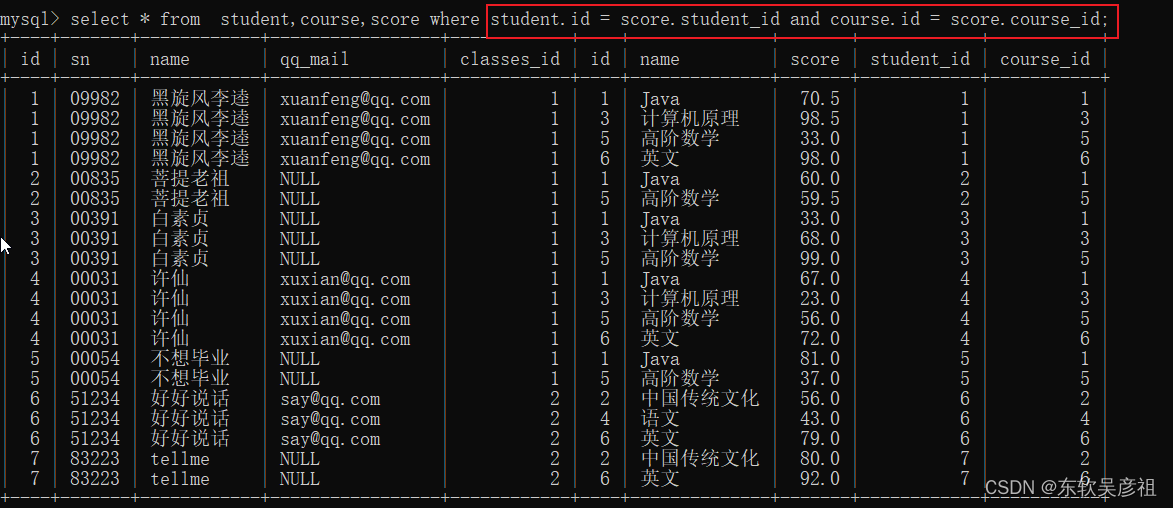1173x508 pixels.
Task: Click the mysql> prompt text
Action: click(x=31, y=19)
